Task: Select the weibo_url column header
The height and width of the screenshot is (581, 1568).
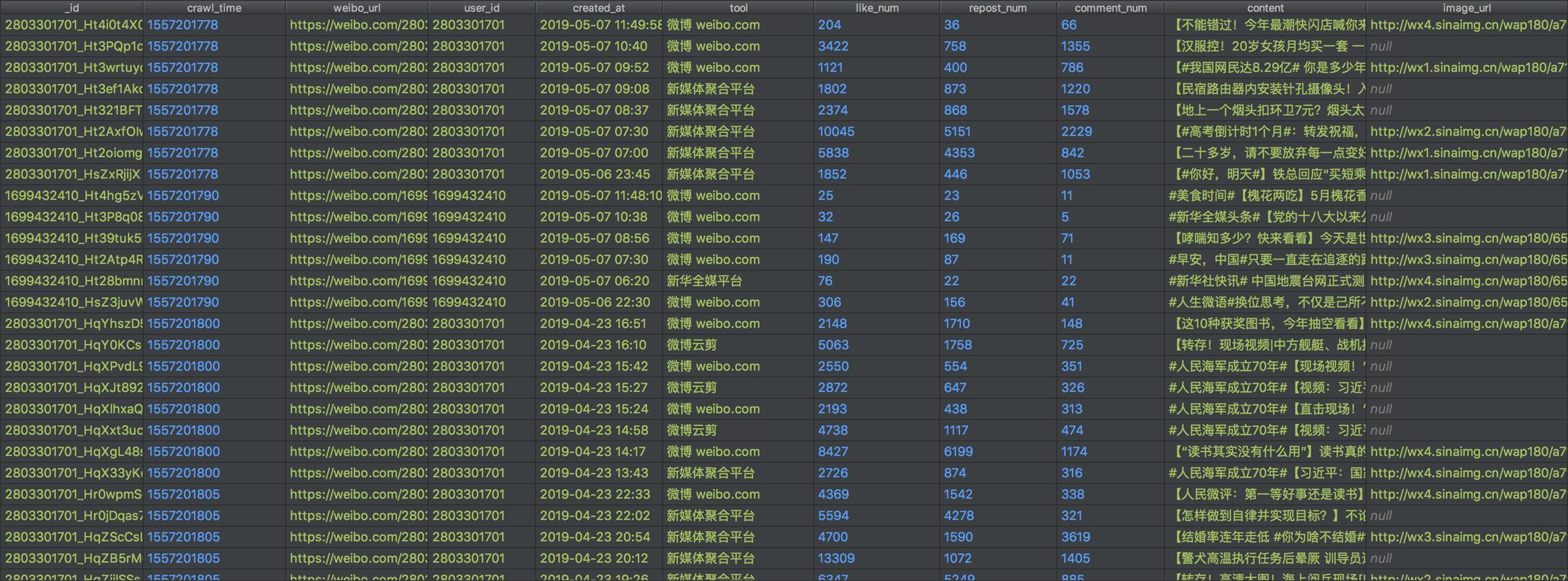Action: 357,8
